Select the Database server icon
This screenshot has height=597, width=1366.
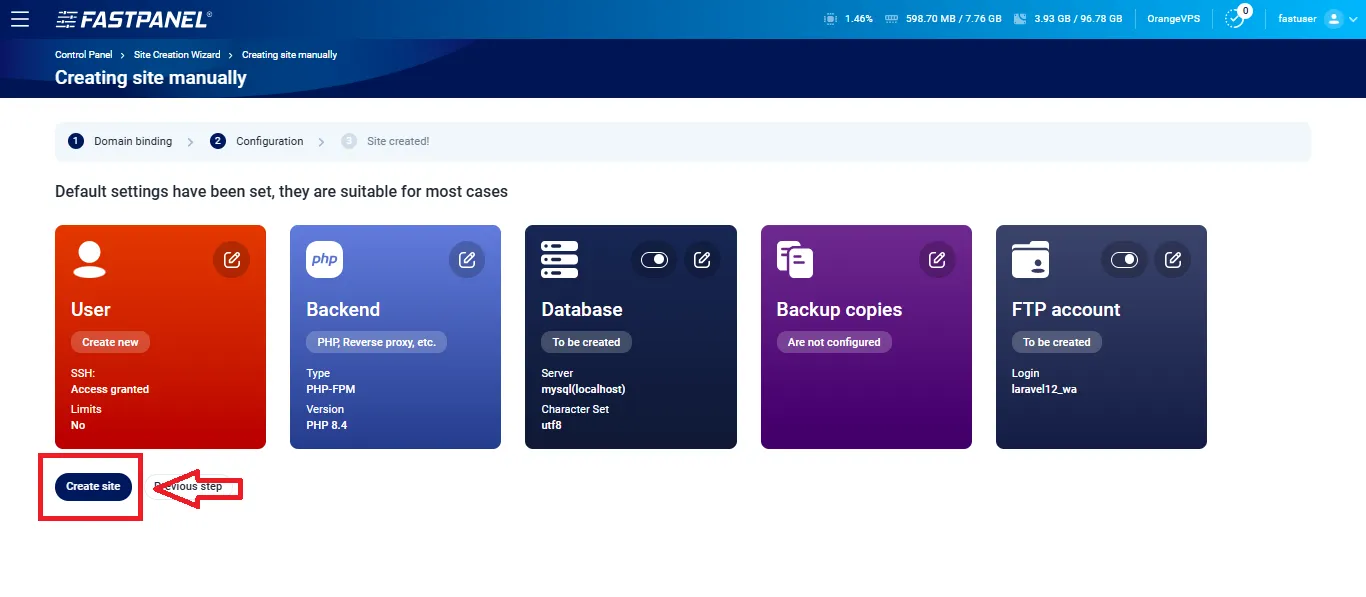click(x=559, y=259)
